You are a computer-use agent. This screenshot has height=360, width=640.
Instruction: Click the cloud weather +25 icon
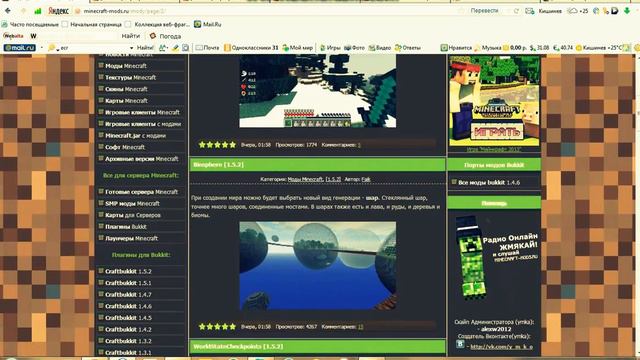[x=578, y=11]
